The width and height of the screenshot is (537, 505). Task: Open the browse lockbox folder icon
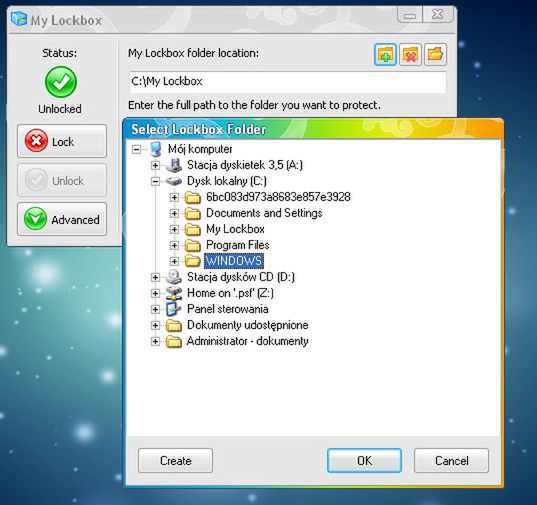point(435,54)
